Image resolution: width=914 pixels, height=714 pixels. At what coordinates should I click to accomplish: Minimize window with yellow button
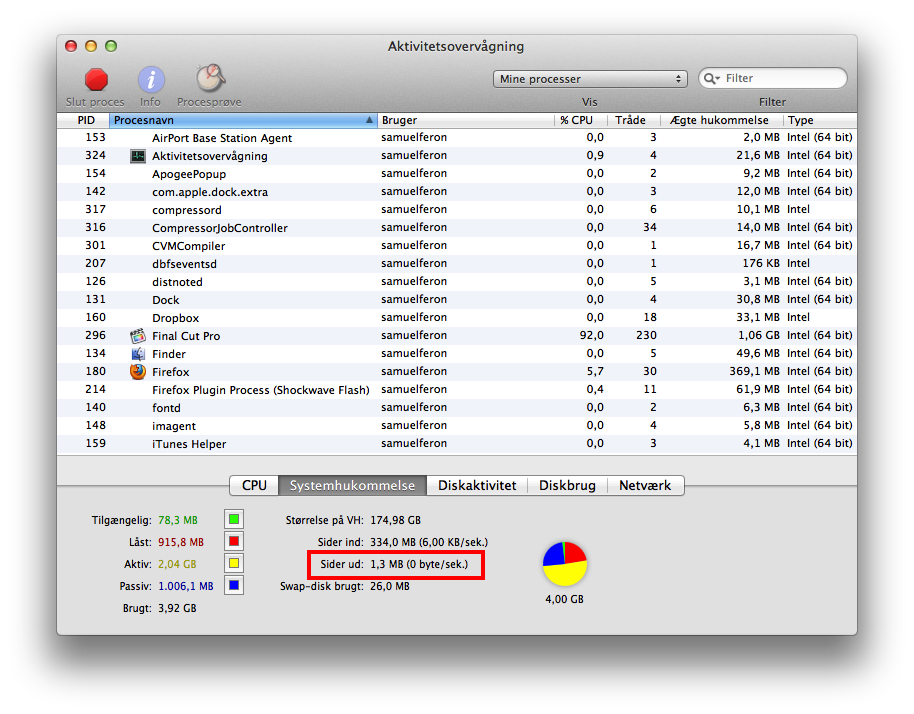click(91, 46)
